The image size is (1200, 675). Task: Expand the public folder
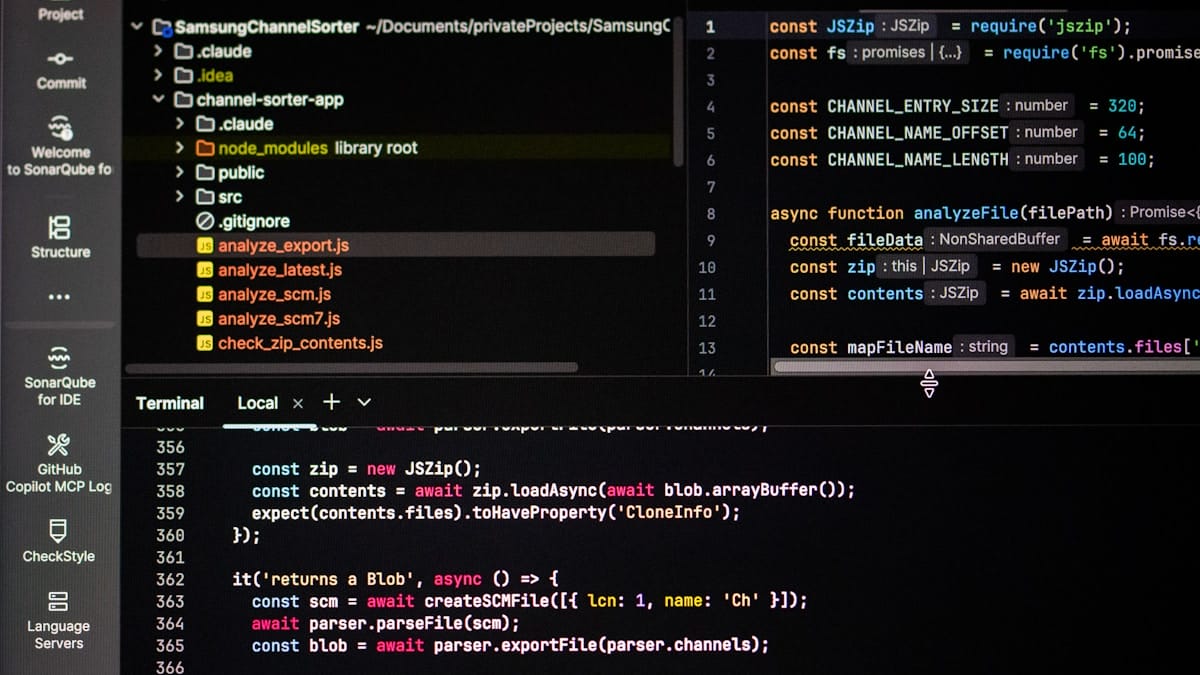[180, 172]
